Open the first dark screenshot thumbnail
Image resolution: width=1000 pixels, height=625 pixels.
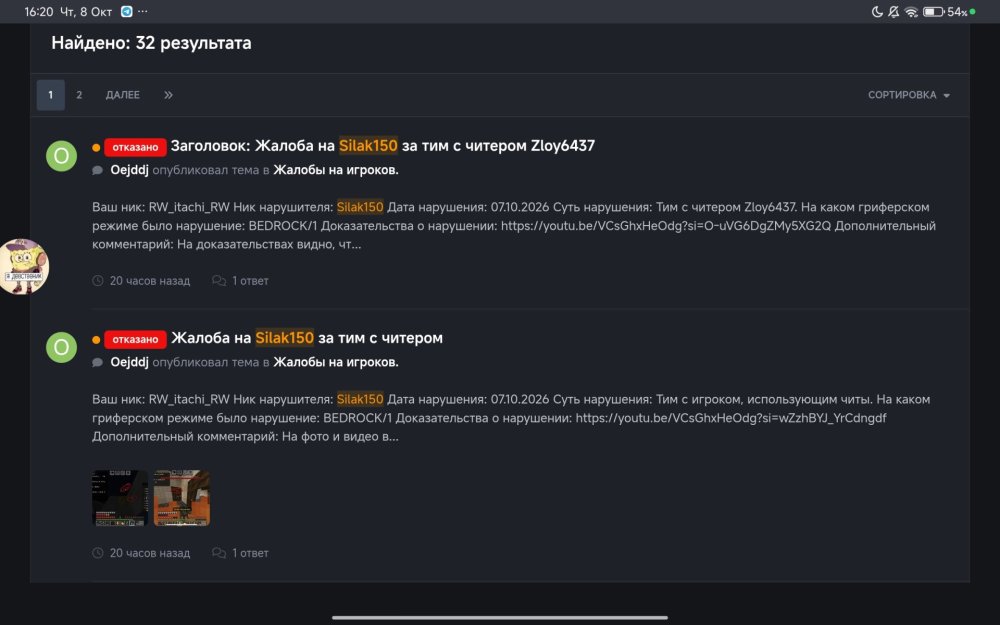[120, 498]
